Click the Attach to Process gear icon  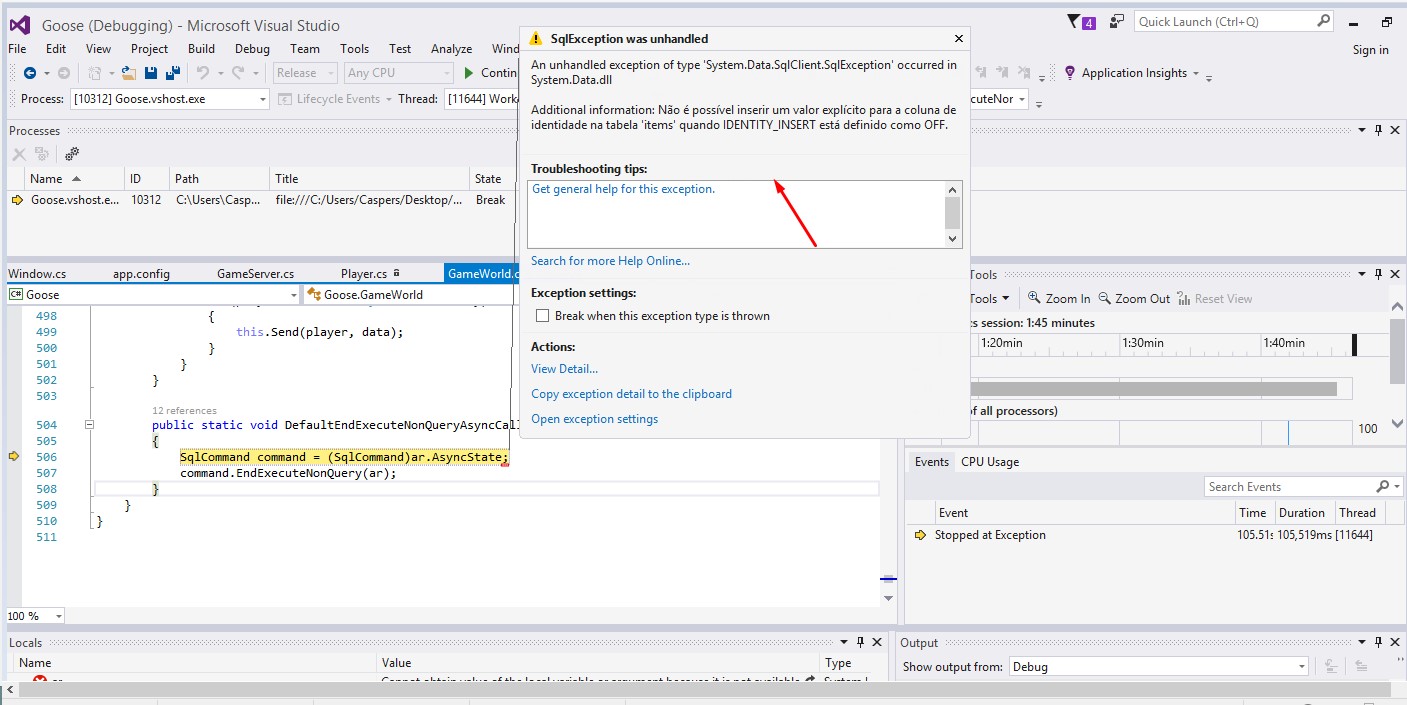point(72,154)
